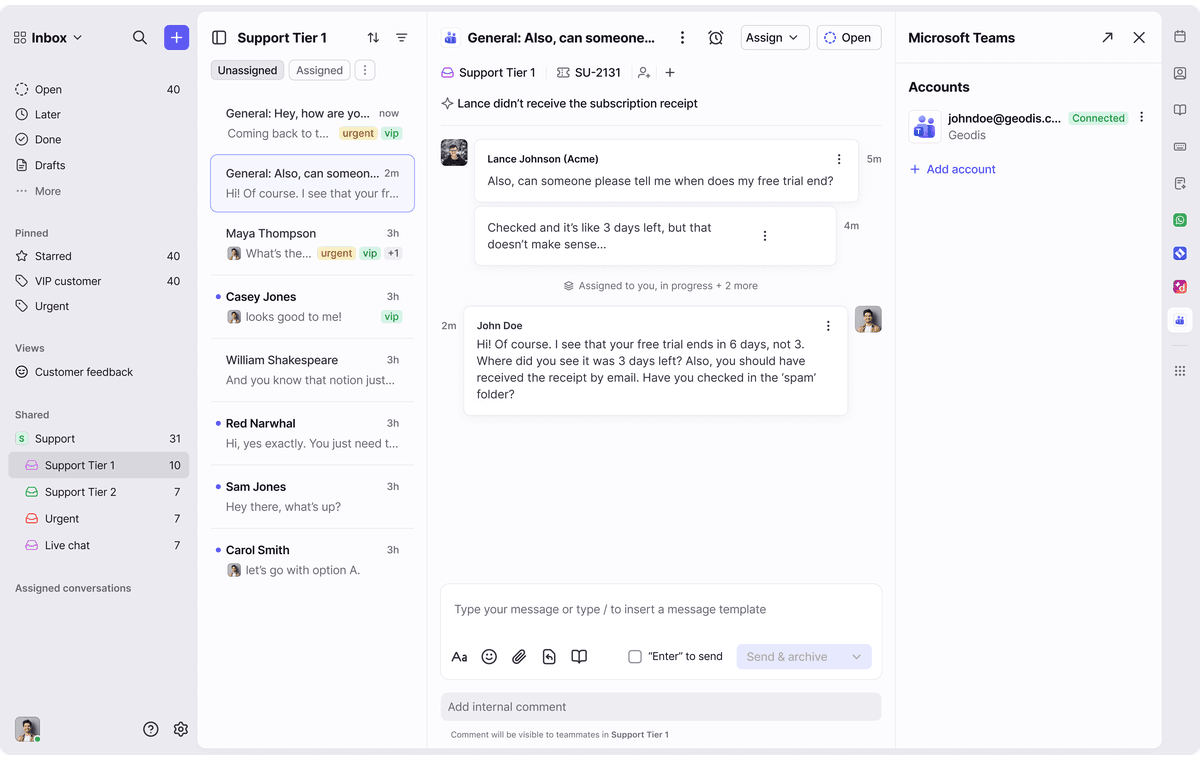1200x760 pixels.
Task: Expand "Assigned to you, in progress + 2 more"
Action: [661, 286]
